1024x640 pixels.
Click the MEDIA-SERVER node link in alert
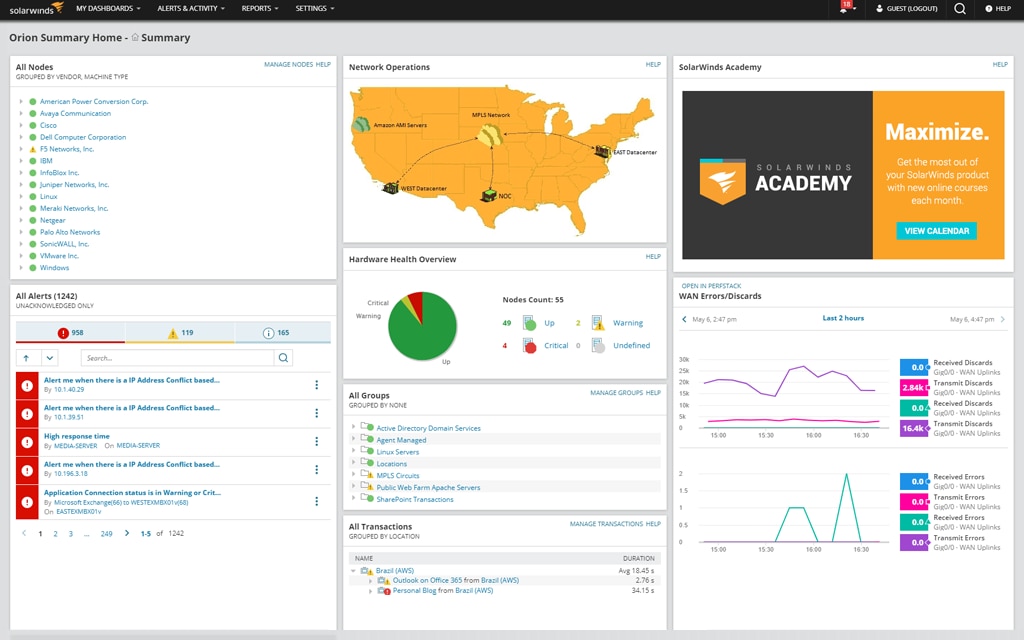[75, 446]
